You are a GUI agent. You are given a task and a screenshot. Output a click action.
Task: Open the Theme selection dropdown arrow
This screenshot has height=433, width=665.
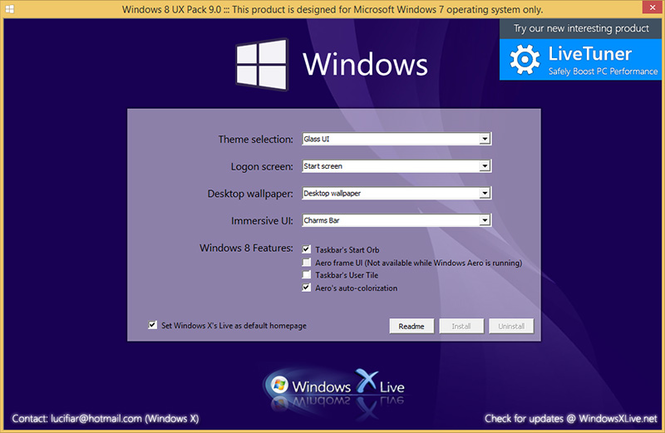click(485, 139)
